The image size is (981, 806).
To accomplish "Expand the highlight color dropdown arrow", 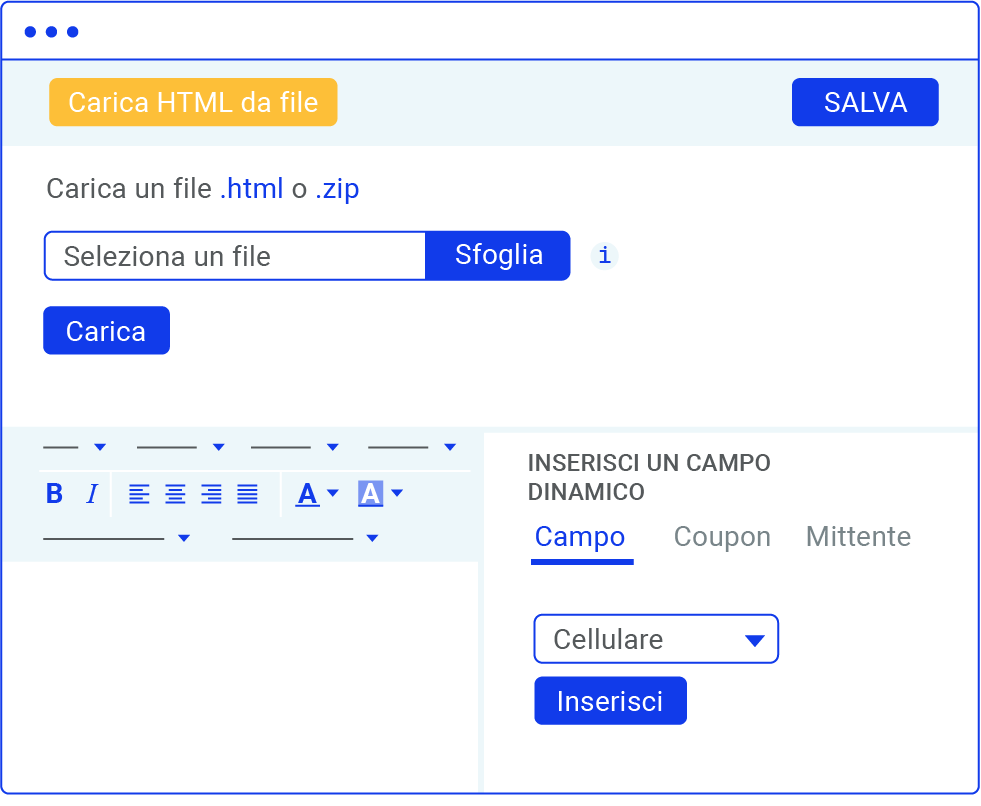I will click(398, 493).
